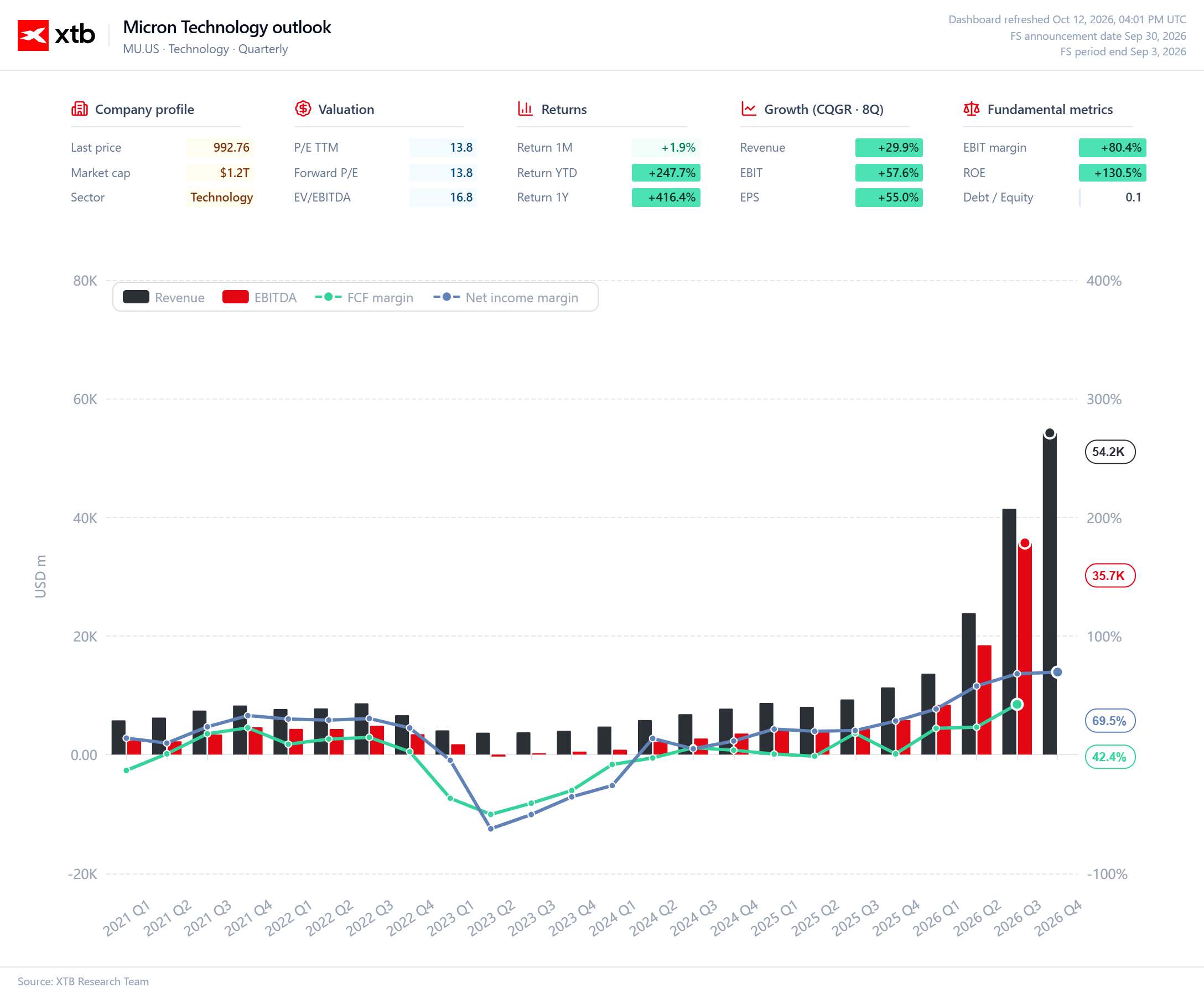Click the Company profile building icon
Image resolution: width=1204 pixels, height=993 pixels.
tap(80, 108)
